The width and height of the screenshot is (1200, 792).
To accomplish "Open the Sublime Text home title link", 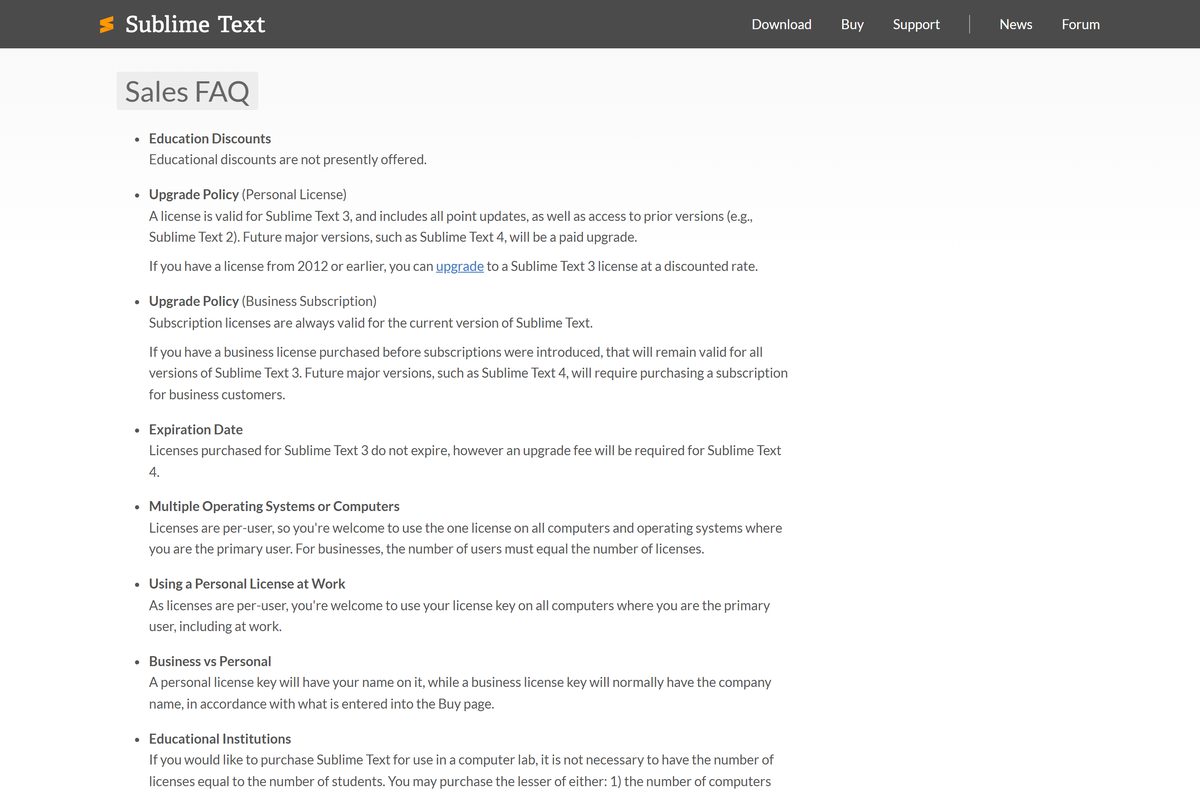I will [x=195, y=24].
